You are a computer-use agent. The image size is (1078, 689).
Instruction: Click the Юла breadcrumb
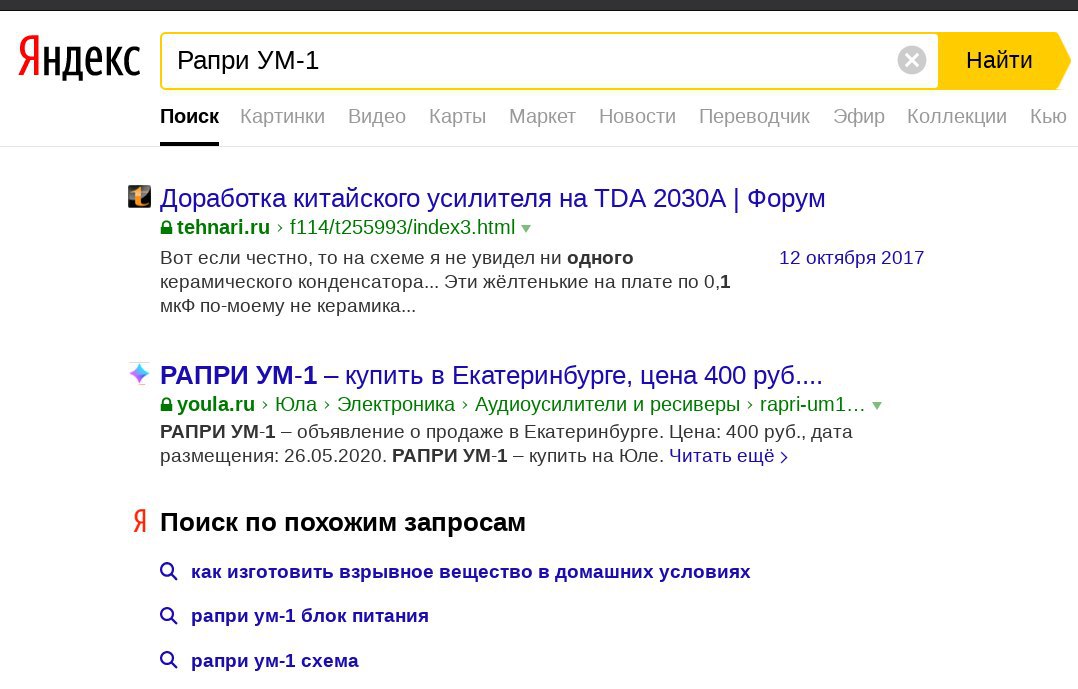click(x=296, y=404)
